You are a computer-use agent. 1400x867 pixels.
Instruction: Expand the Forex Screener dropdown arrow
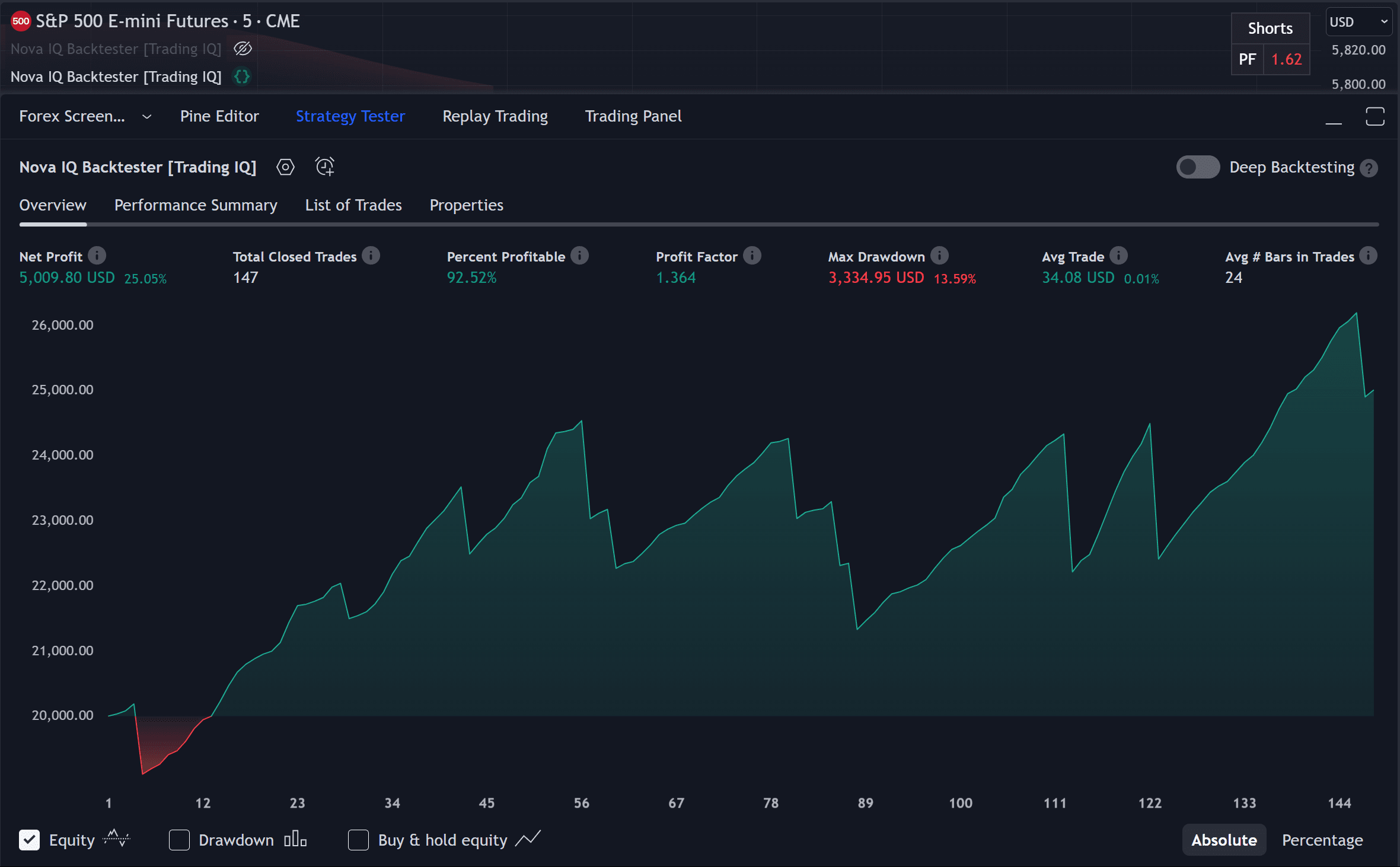tap(146, 117)
